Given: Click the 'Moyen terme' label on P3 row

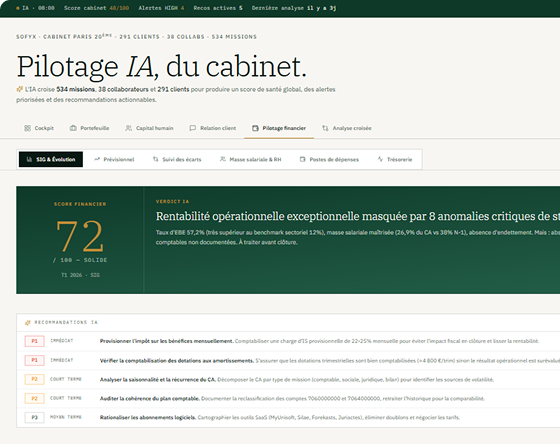Looking at the screenshot, I should point(66,417).
